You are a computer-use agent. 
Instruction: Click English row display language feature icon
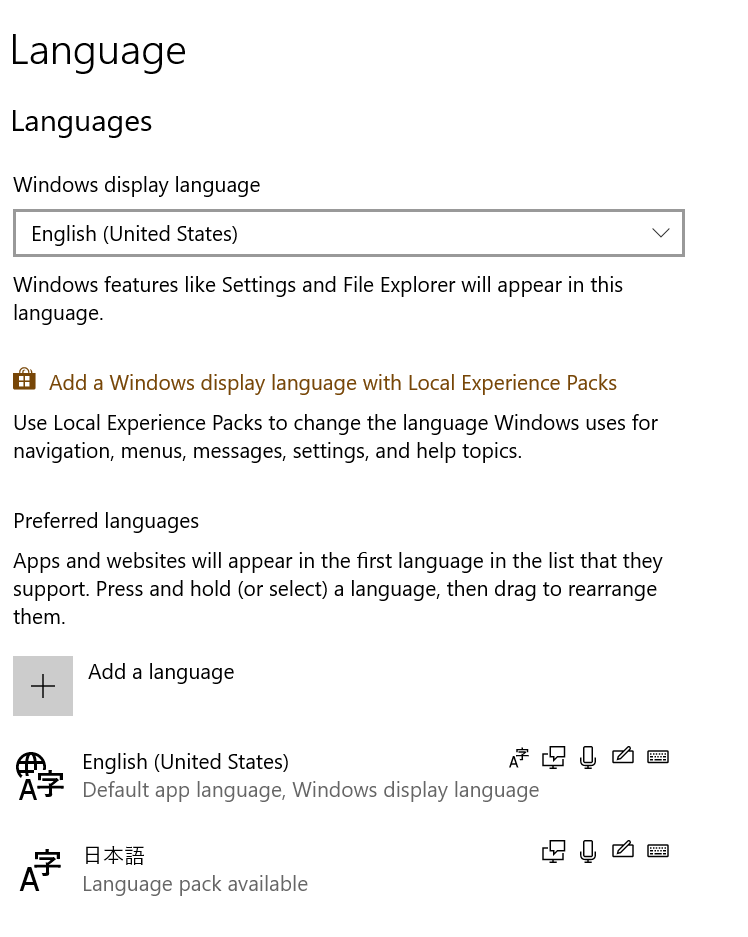click(x=519, y=758)
